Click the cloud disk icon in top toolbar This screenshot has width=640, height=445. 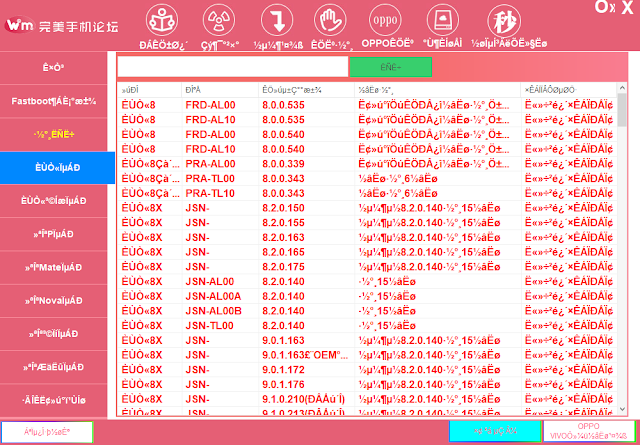443,20
